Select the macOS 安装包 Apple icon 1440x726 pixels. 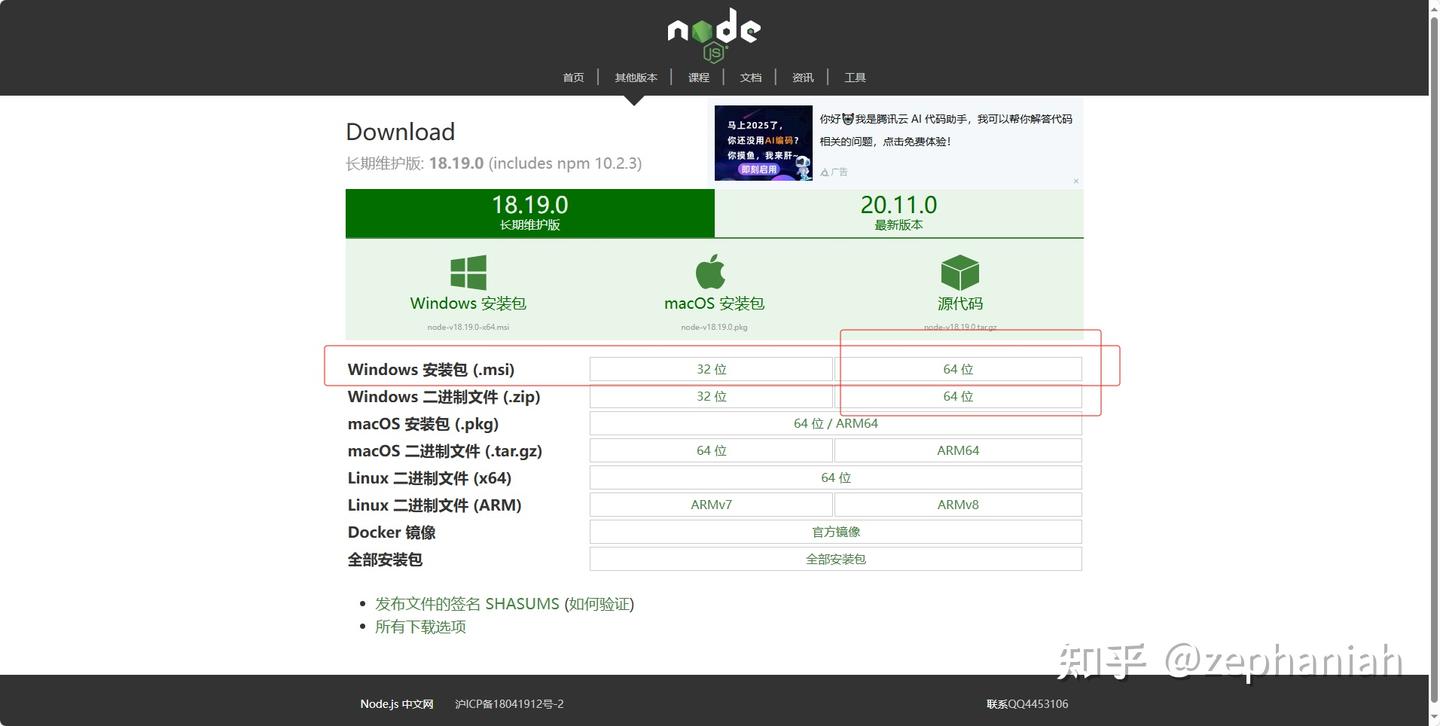coord(711,268)
